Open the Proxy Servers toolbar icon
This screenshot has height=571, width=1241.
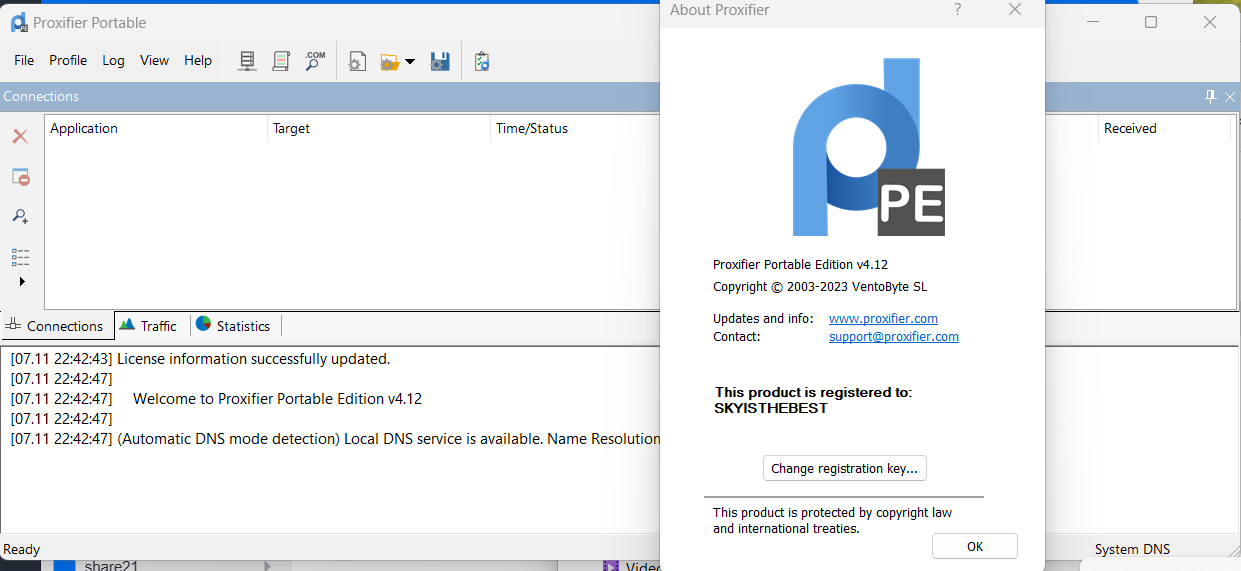247,61
